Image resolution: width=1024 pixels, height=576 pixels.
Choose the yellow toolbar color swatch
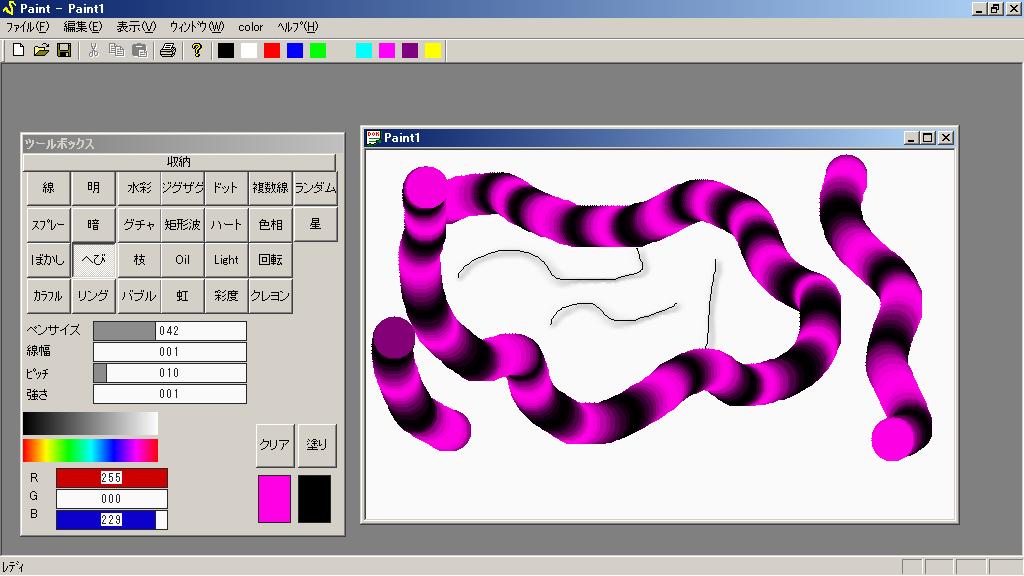[433, 51]
